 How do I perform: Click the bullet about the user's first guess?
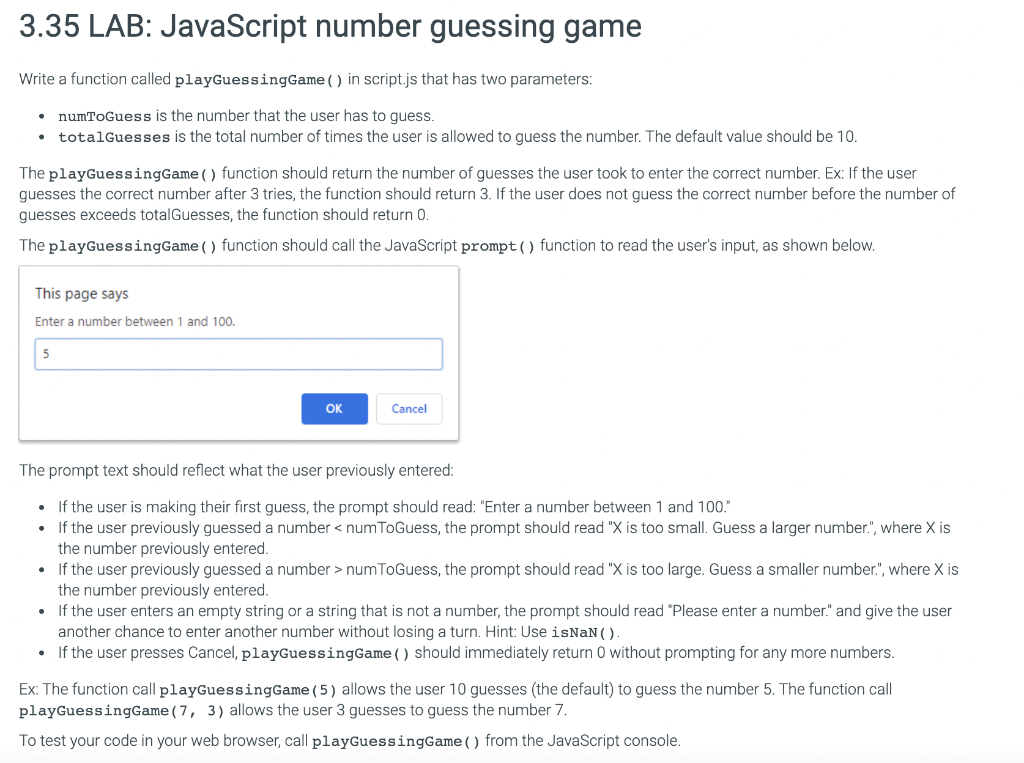(x=394, y=507)
